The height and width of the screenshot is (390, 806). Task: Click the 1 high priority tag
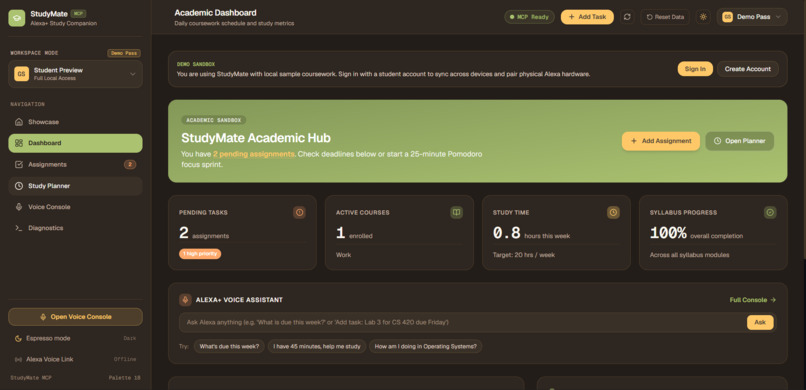(200, 254)
